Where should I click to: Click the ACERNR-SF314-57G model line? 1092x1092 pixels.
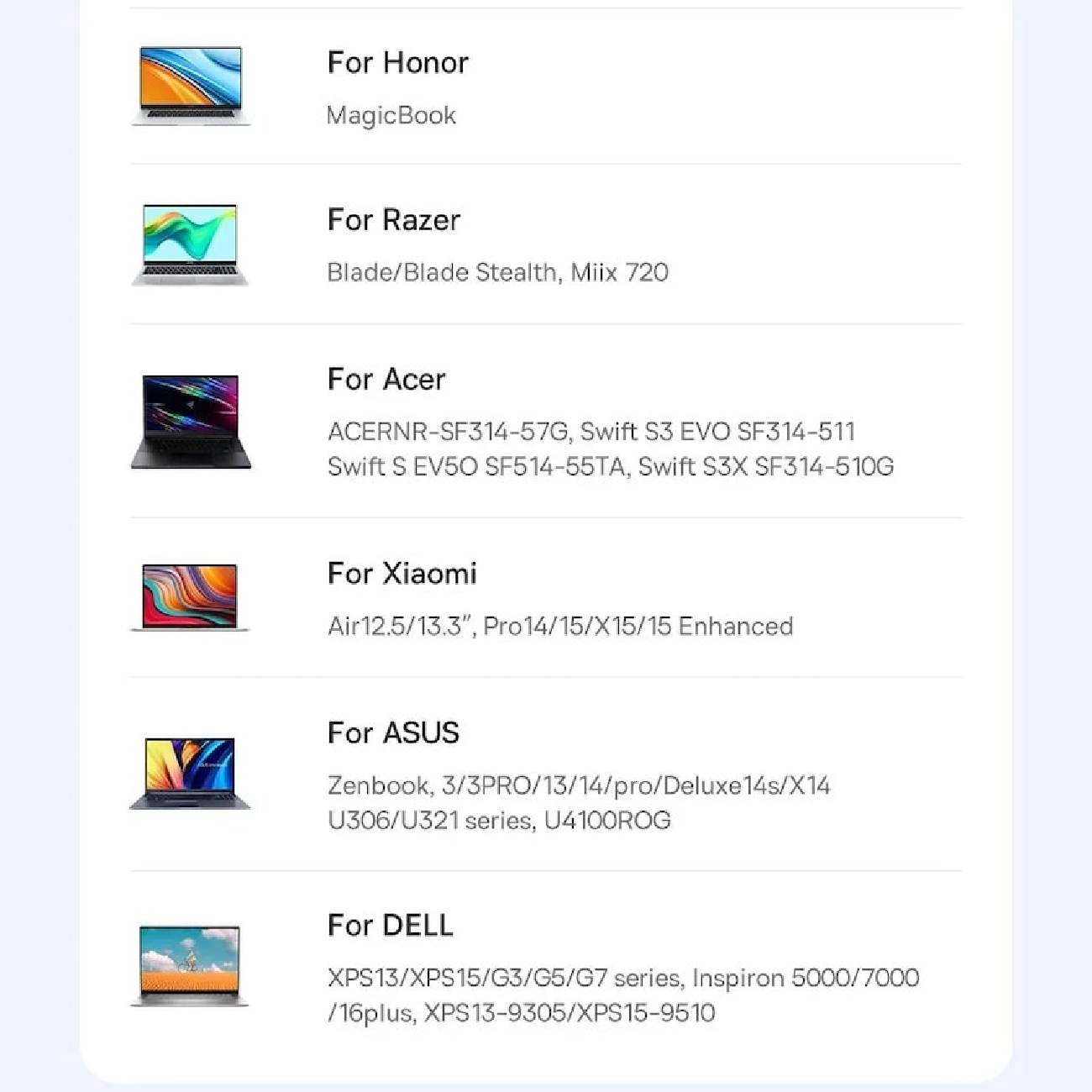pyautogui.click(x=591, y=432)
